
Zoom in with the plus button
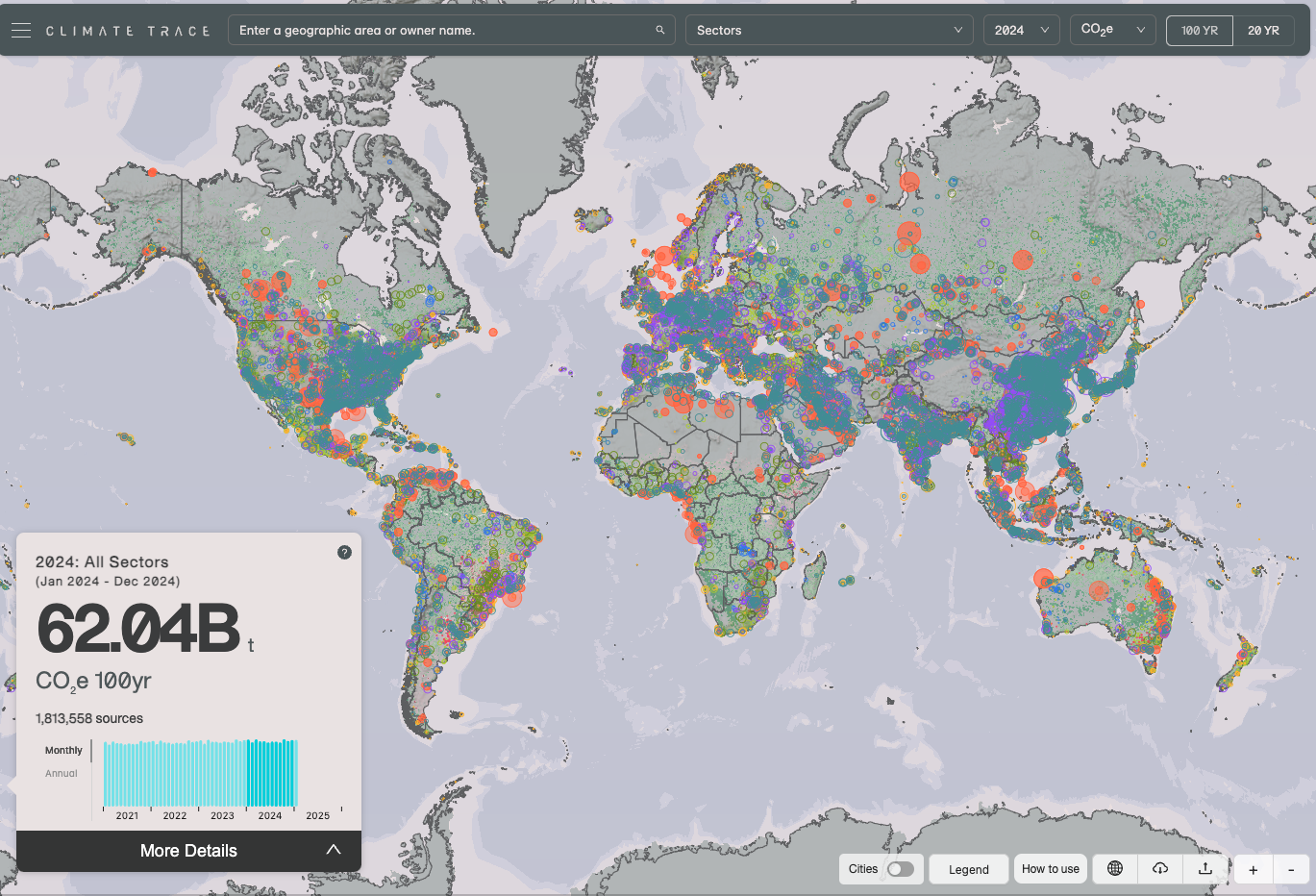pos(1253,870)
